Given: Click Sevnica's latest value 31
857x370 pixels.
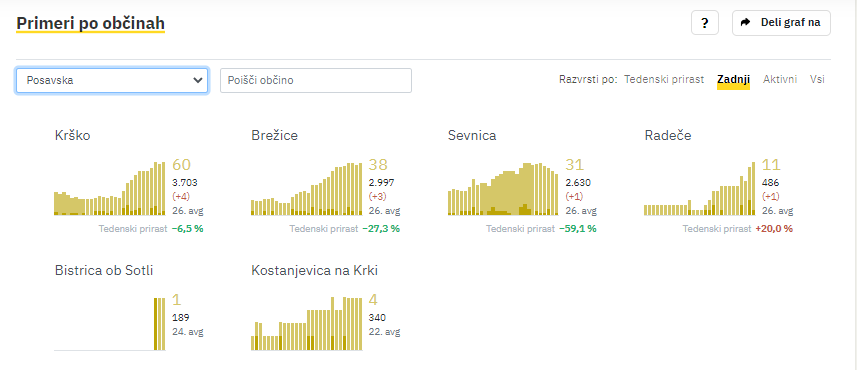Looking at the screenshot, I should tap(574, 165).
